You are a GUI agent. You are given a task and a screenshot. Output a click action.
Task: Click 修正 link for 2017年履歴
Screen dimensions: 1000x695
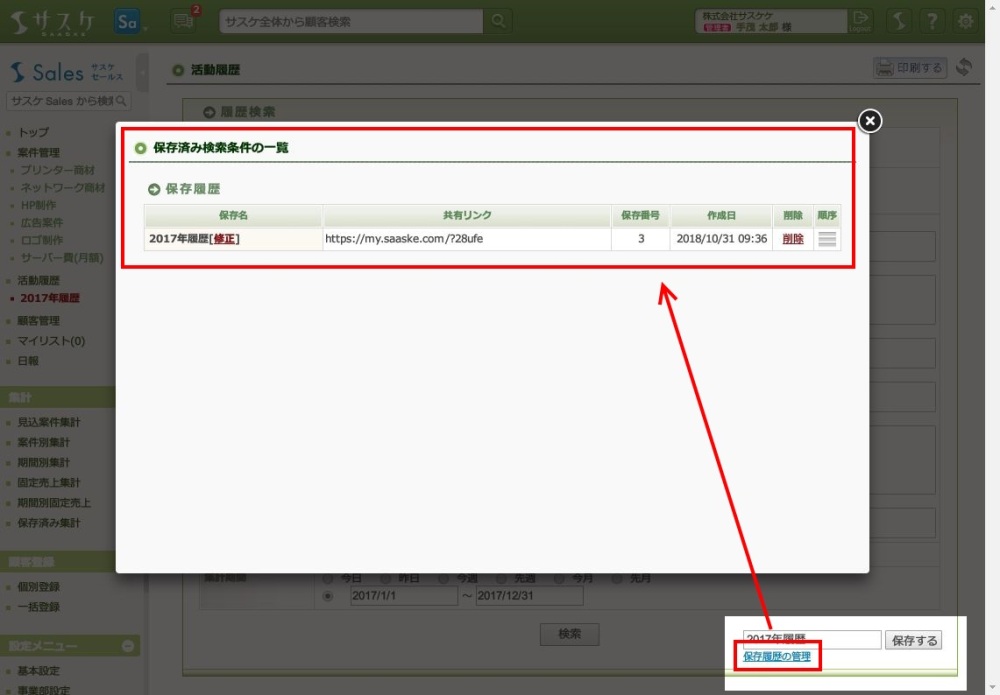point(225,239)
